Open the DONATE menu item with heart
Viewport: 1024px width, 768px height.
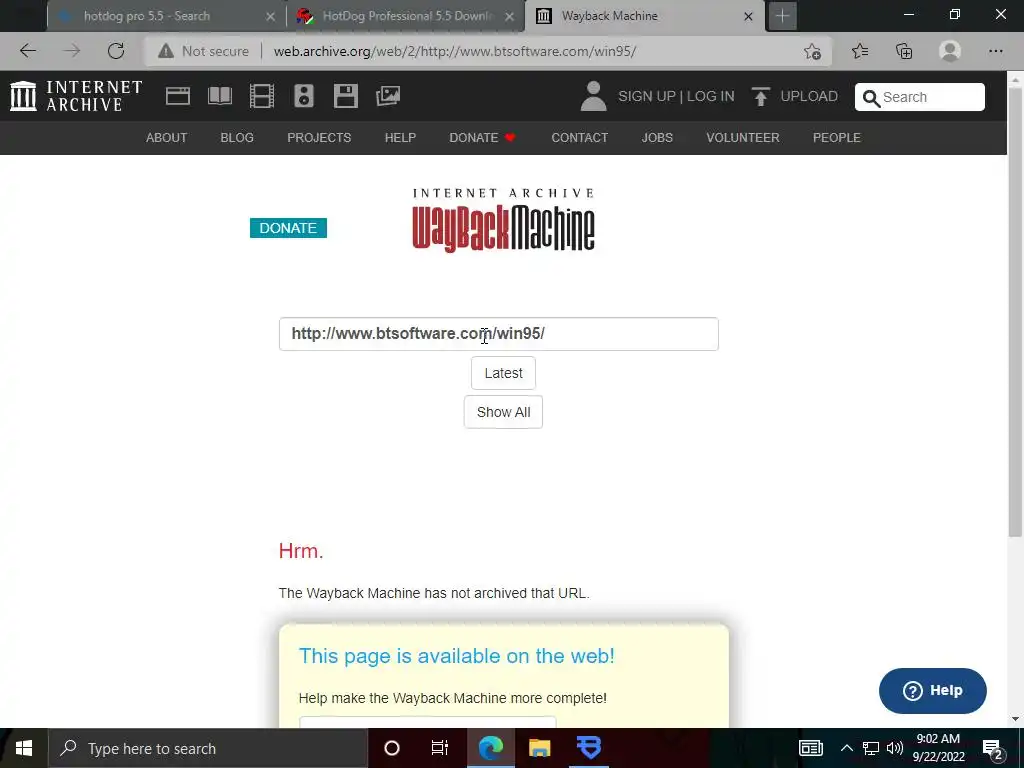[x=483, y=138]
